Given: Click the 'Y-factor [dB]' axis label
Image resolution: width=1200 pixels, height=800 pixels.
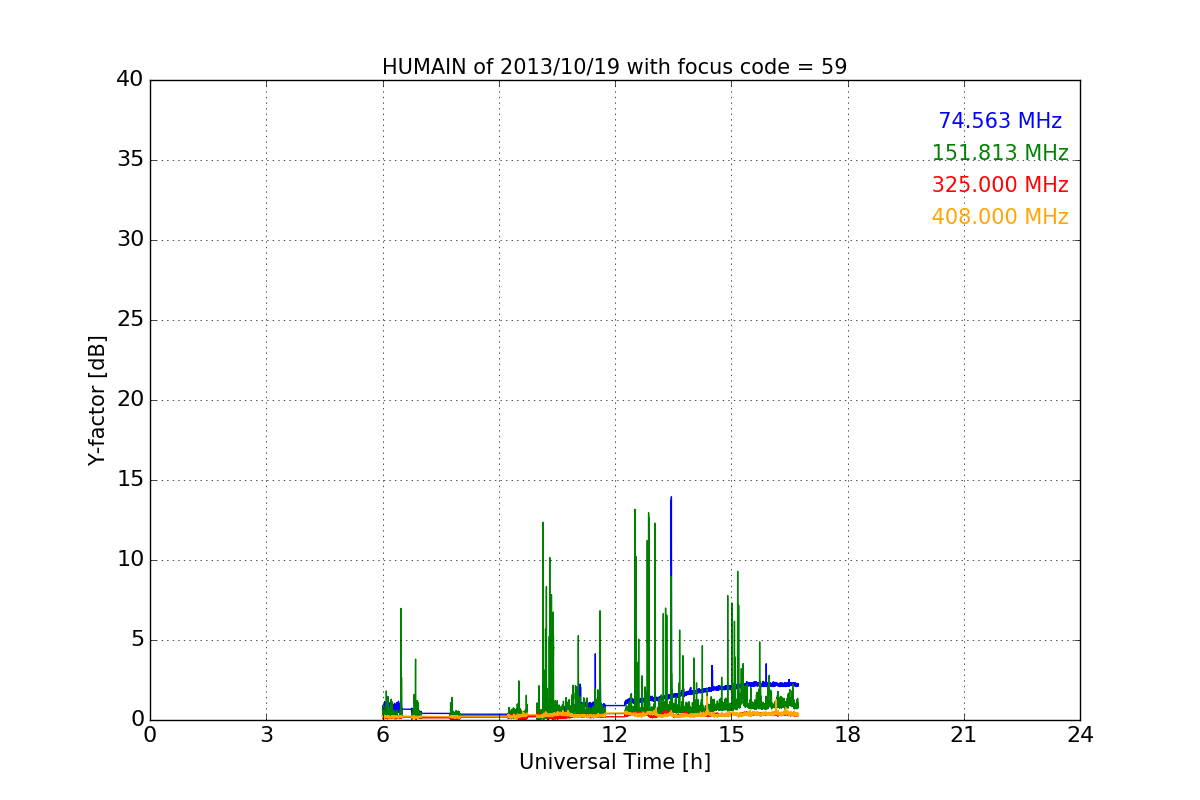Looking at the screenshot, I should pos(97,400).
